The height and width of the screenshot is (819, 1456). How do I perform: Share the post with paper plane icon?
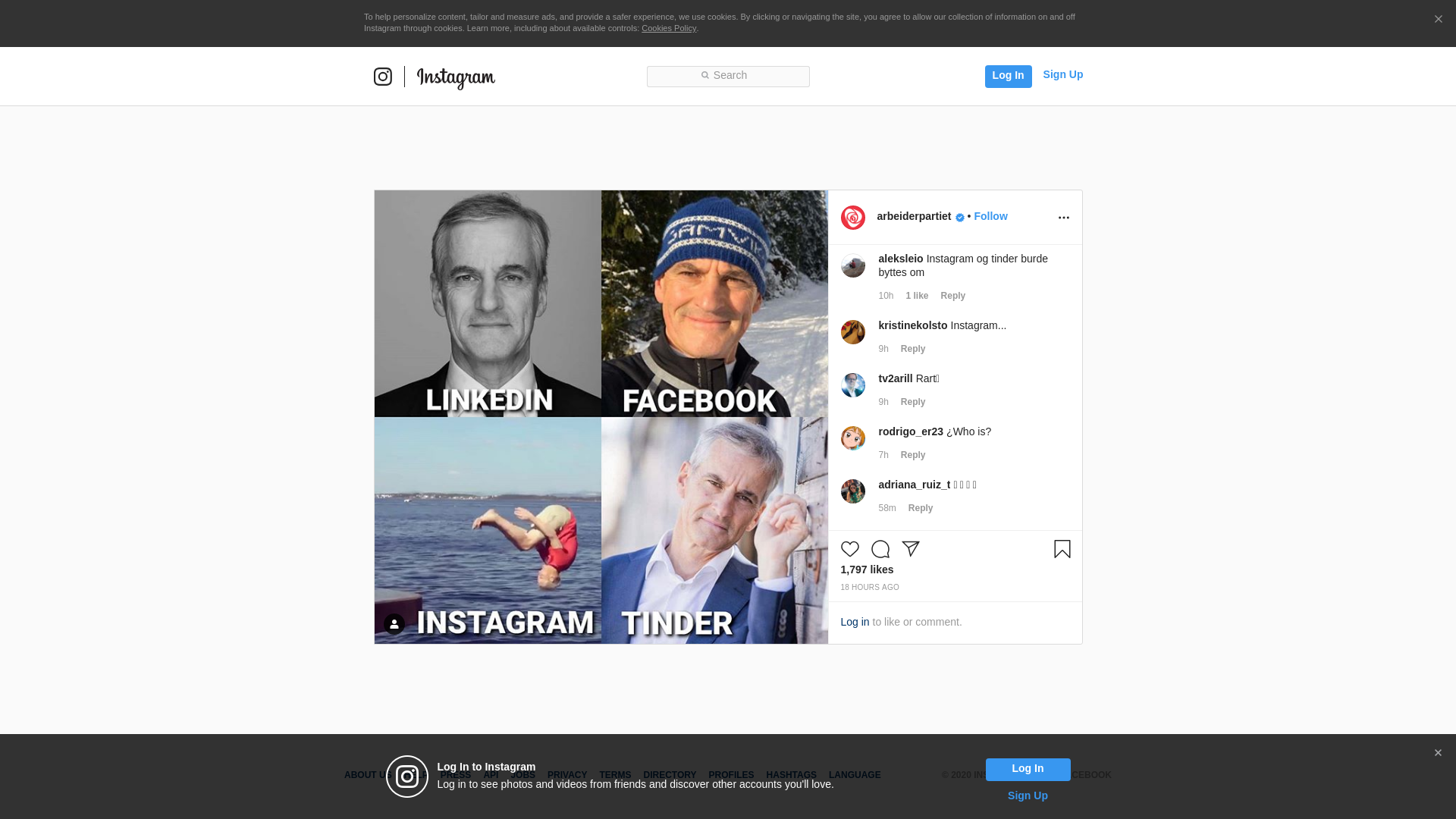(x=911, y=549)
